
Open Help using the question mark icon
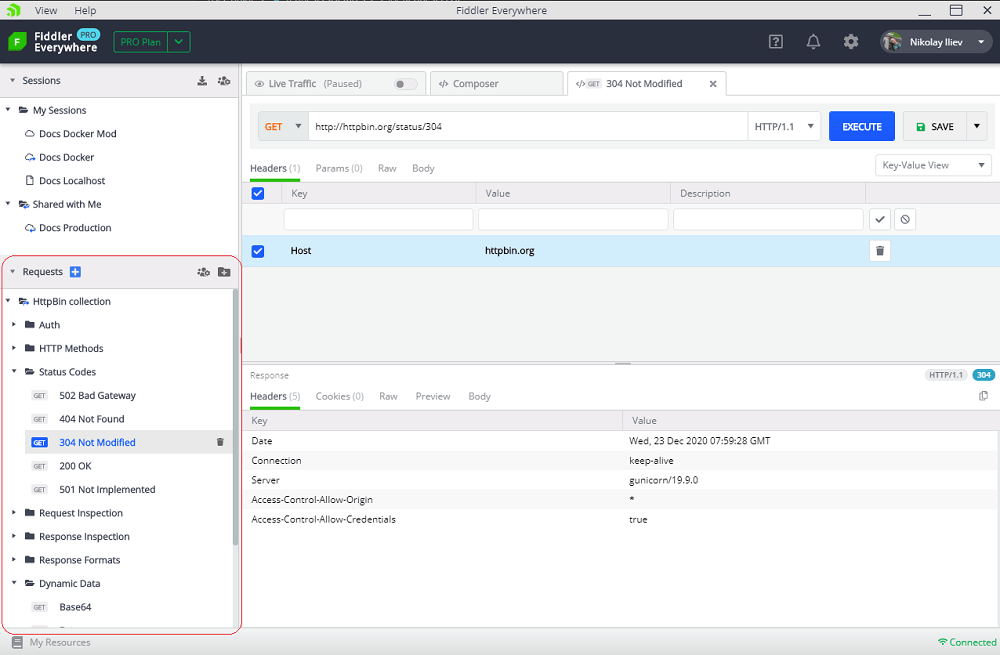(x=775, y=41)
